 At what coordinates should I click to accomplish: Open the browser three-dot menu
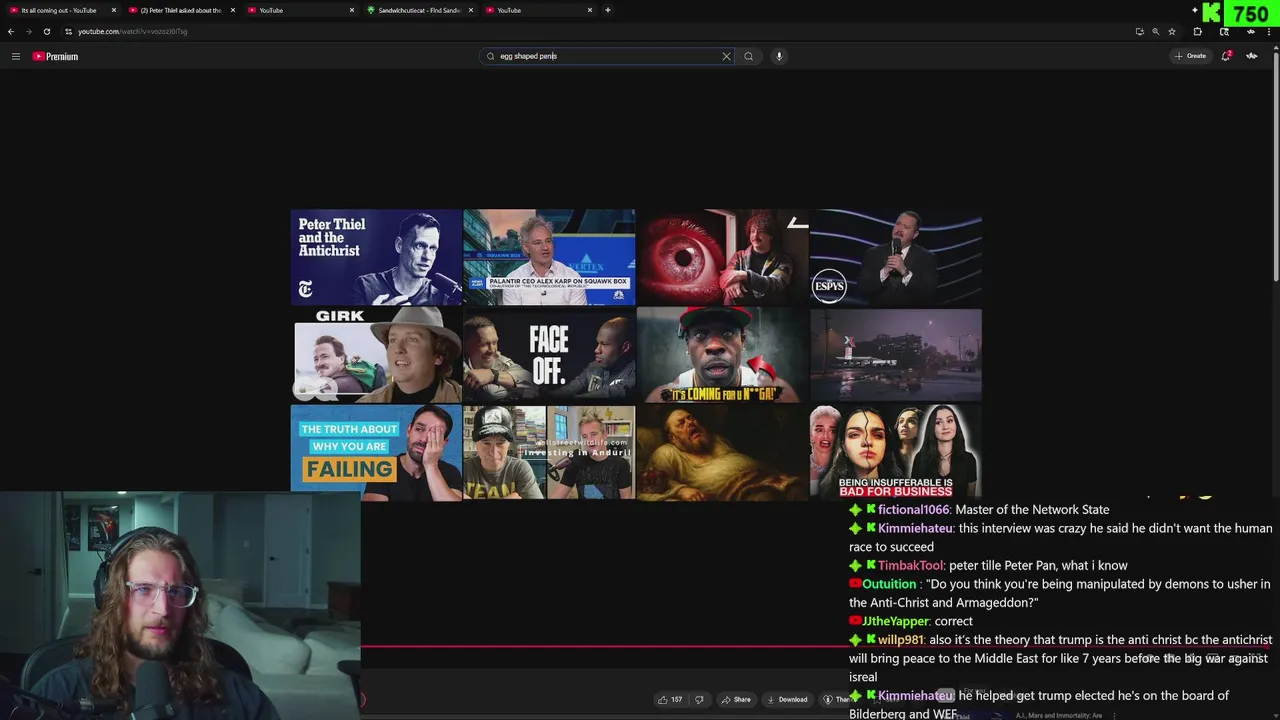pos(1270,31)
